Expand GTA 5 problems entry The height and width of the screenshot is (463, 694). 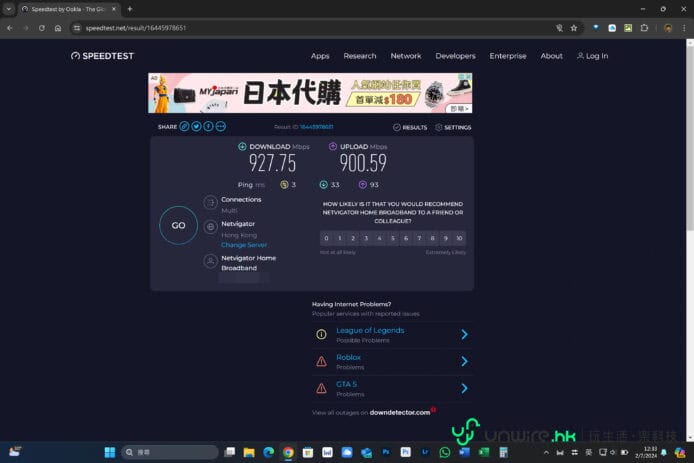(x=464, y=388)
